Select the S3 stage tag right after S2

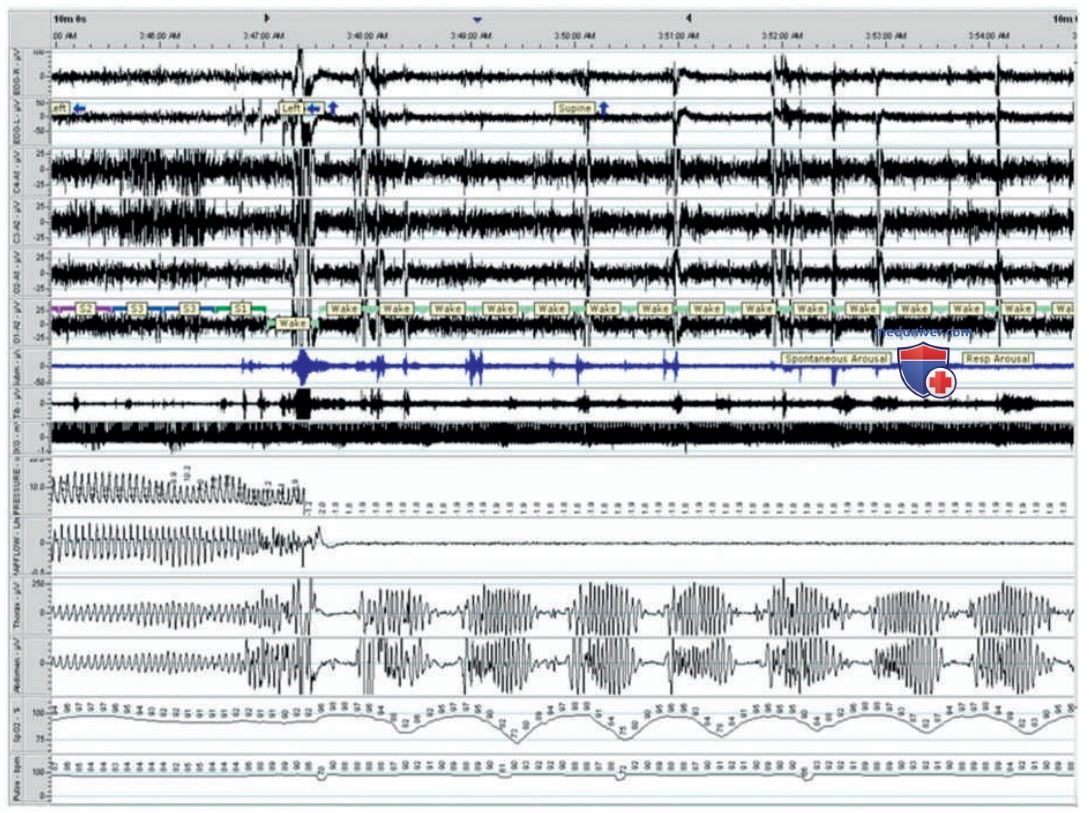(137, 308)
